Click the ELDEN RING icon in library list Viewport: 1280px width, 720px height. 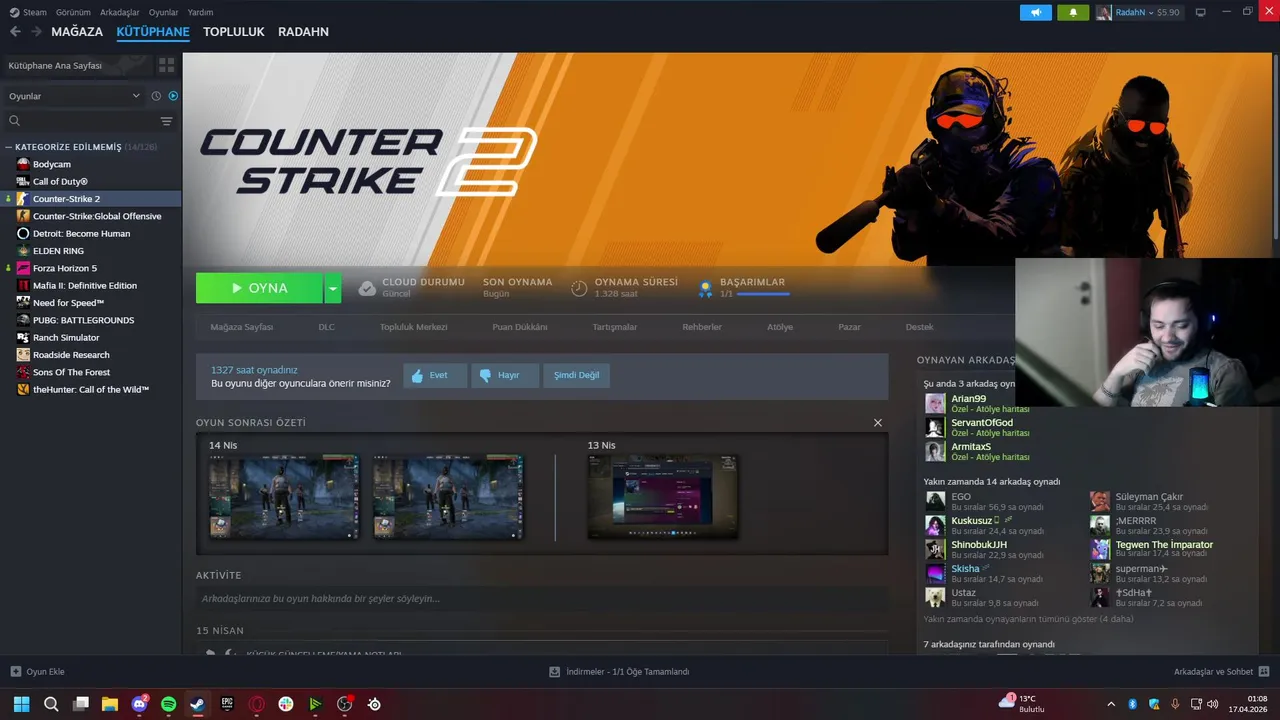coord(23,251)
